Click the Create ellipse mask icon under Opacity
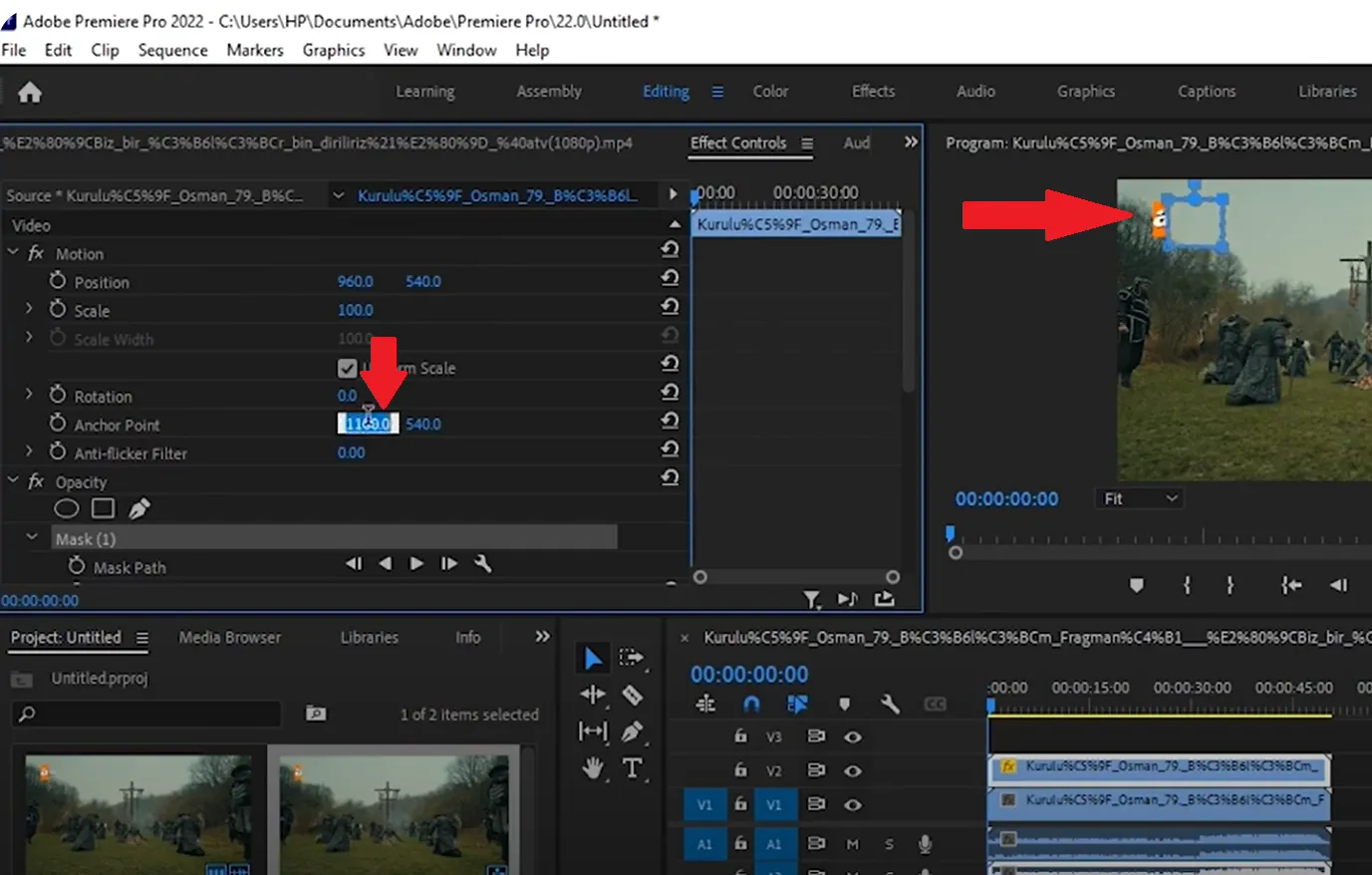Viewport: 1372px width, 875px height. pyautogui.click(x=67, y=508)
